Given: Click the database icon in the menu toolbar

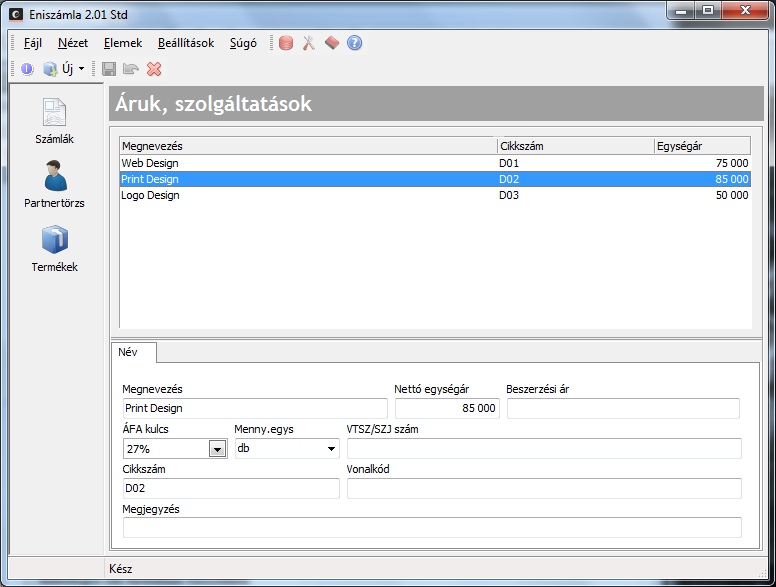Looking at the screenshot, I should 286,43.
